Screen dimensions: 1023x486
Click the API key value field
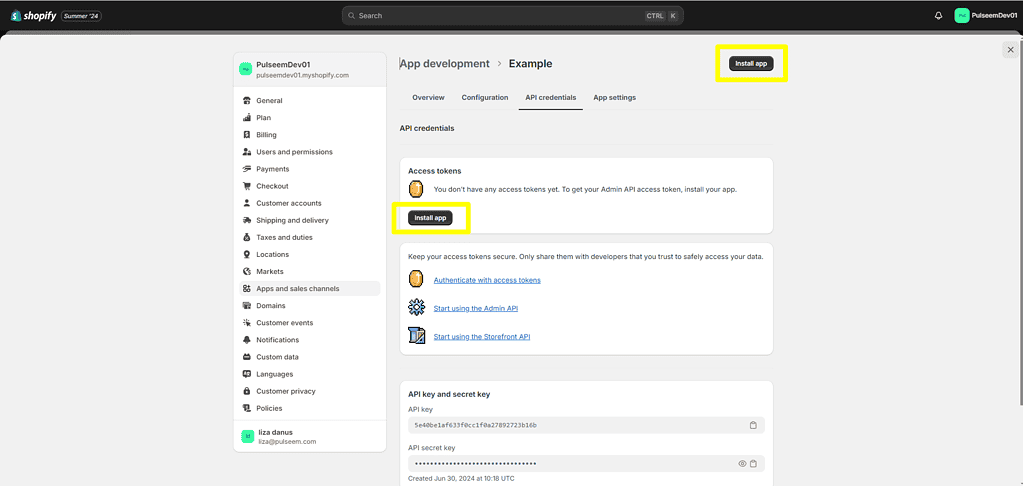pyautogui.click(x=586, y=425)
